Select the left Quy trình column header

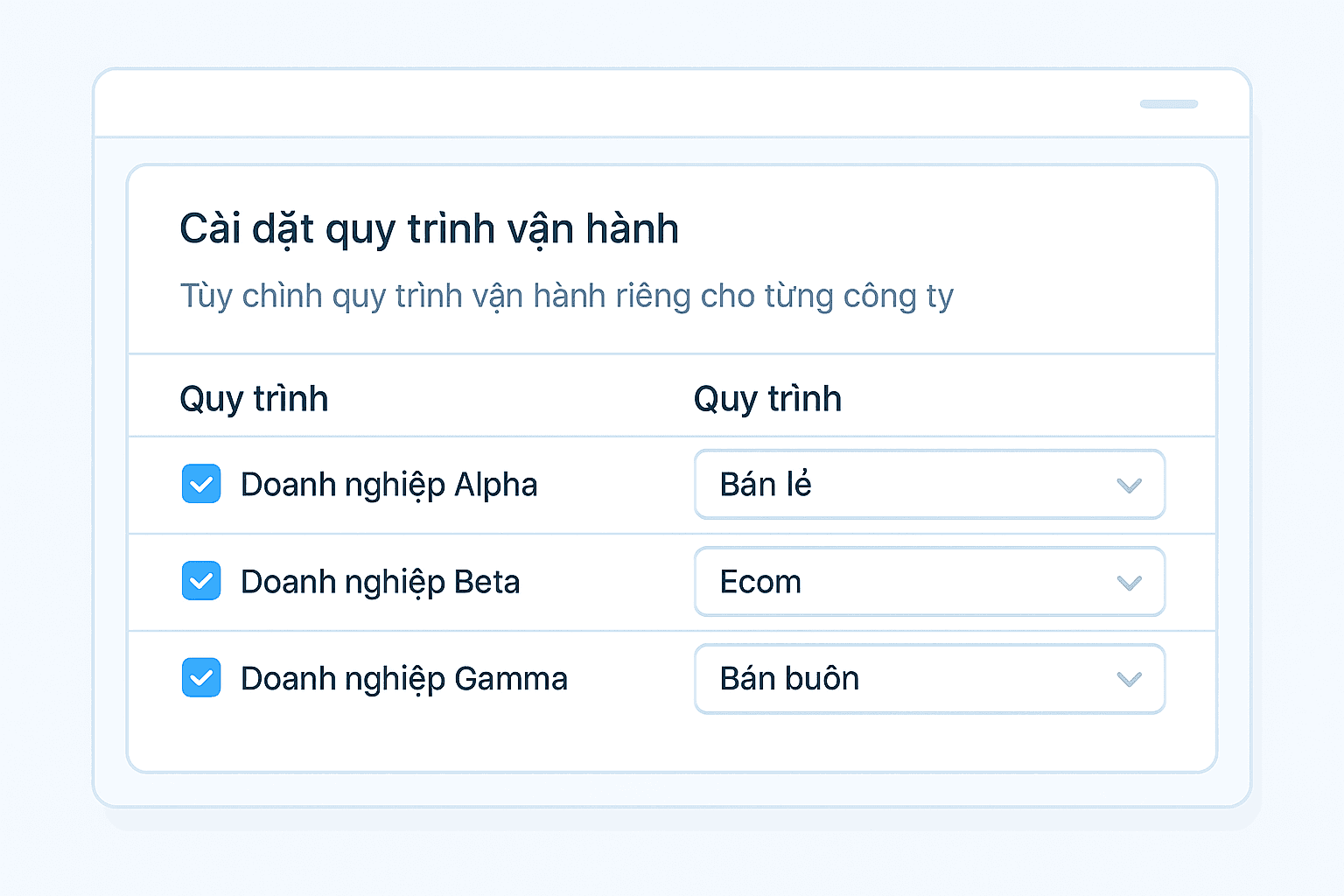point(254,398)
